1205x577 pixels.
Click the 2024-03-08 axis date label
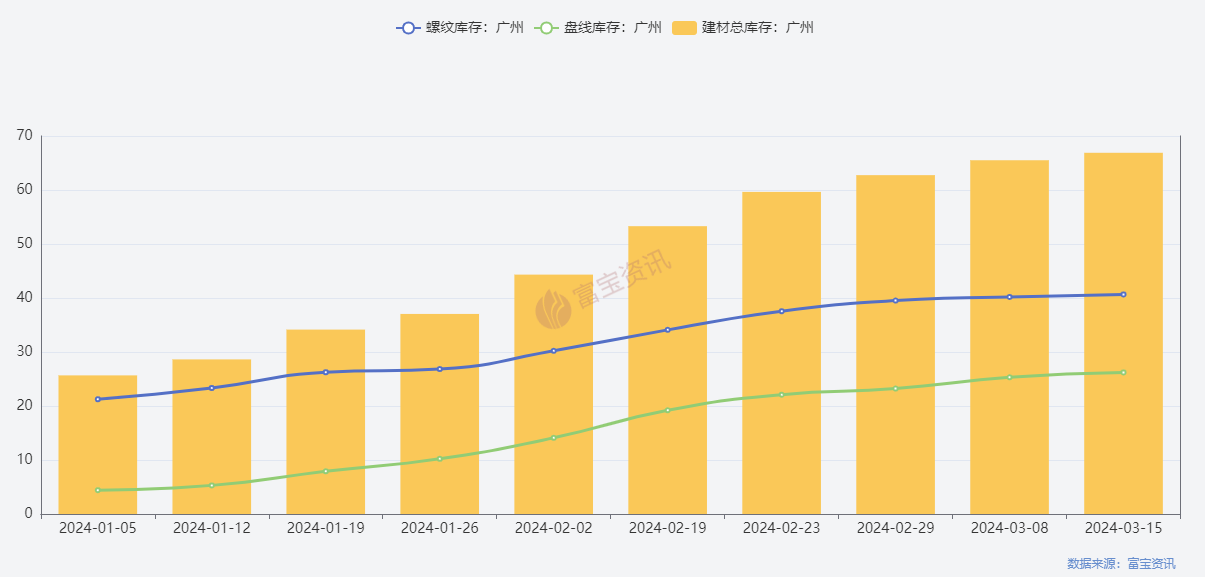1010,528
